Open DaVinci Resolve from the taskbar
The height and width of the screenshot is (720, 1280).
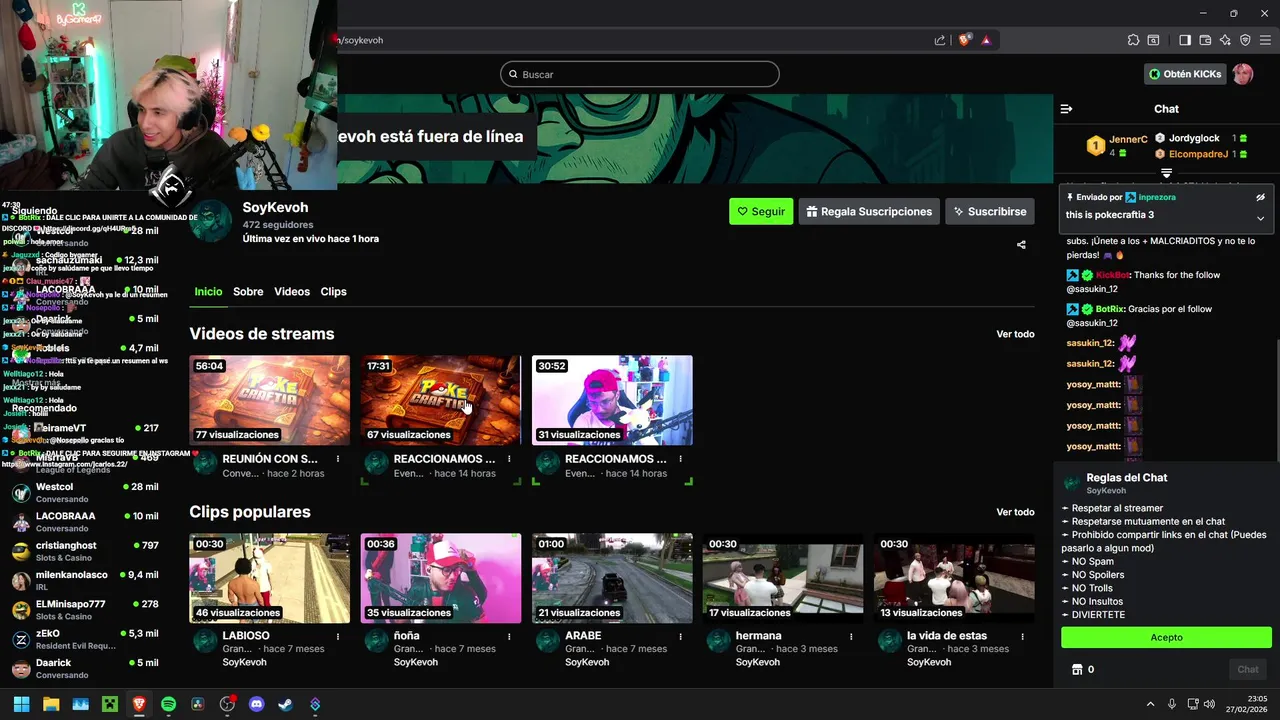tap(198, 704)
